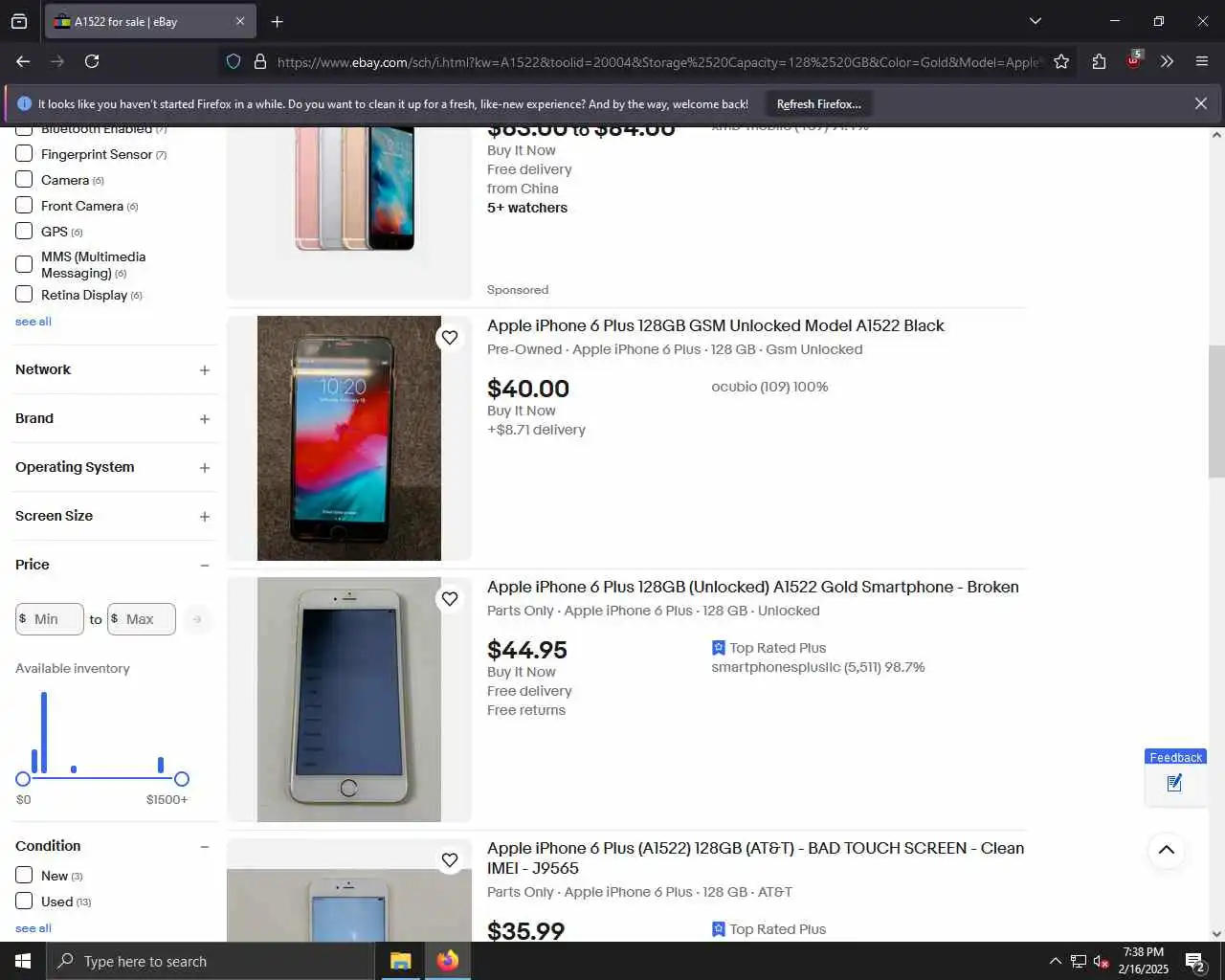Show more toolbar tools overflow
Viewport: 1225px width, 980px height.
[x=1167, y=61]
